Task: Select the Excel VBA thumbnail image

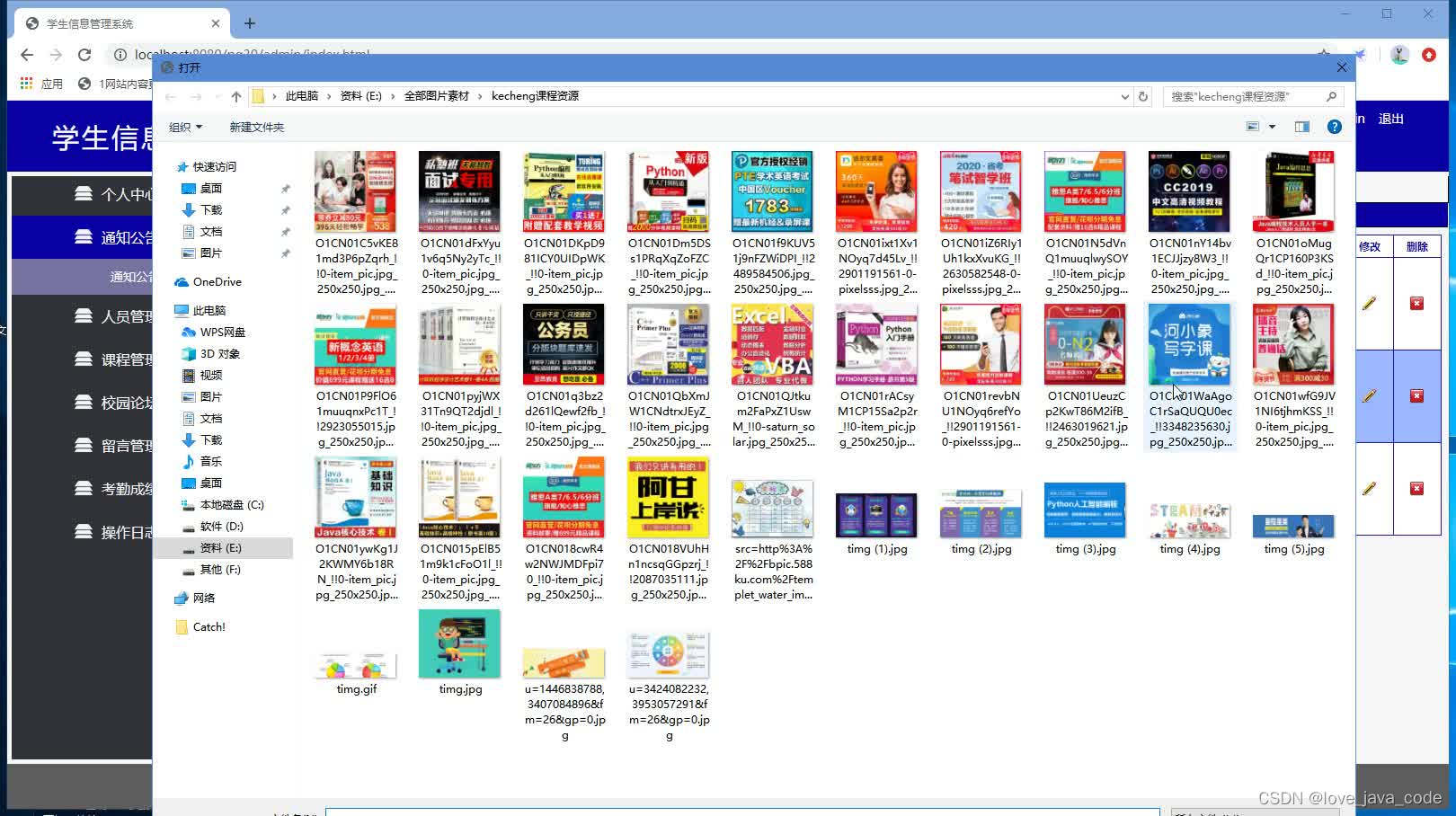Action: [x=772, y=344]
